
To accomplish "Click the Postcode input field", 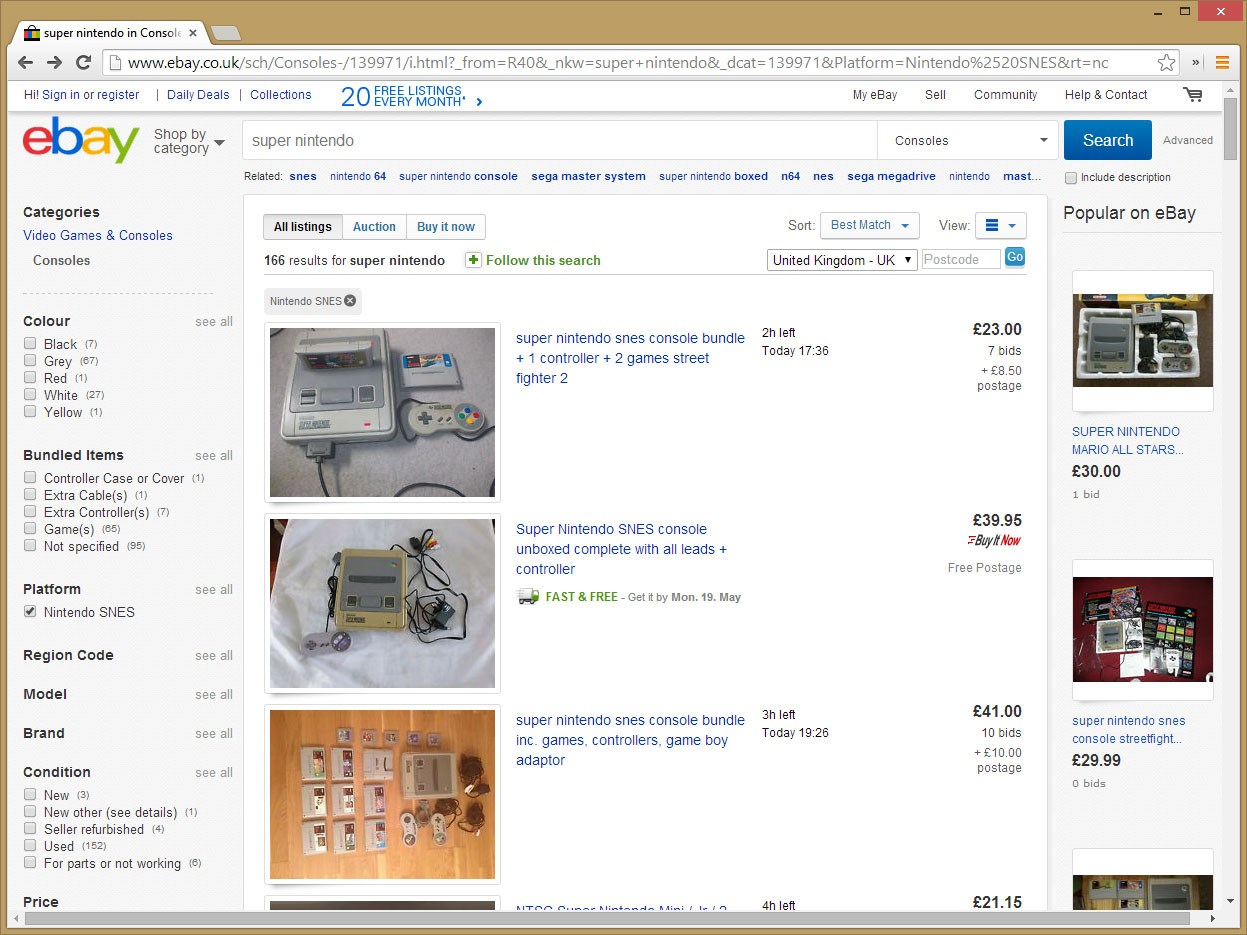I will pyautogui.click(x=961, y=260).
